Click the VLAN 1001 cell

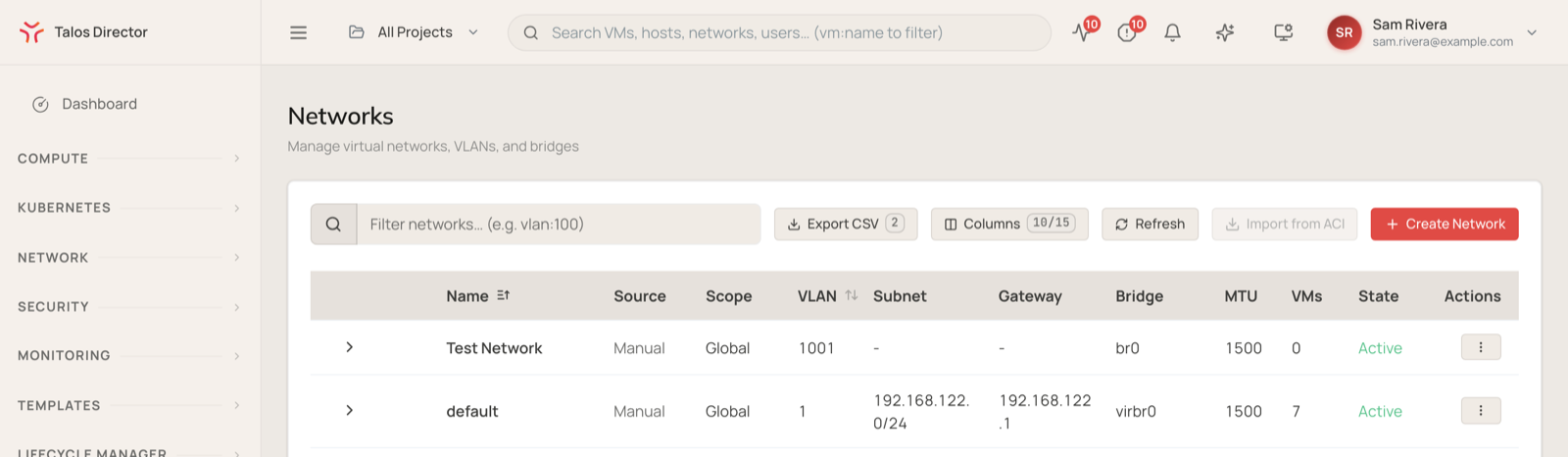816,348
